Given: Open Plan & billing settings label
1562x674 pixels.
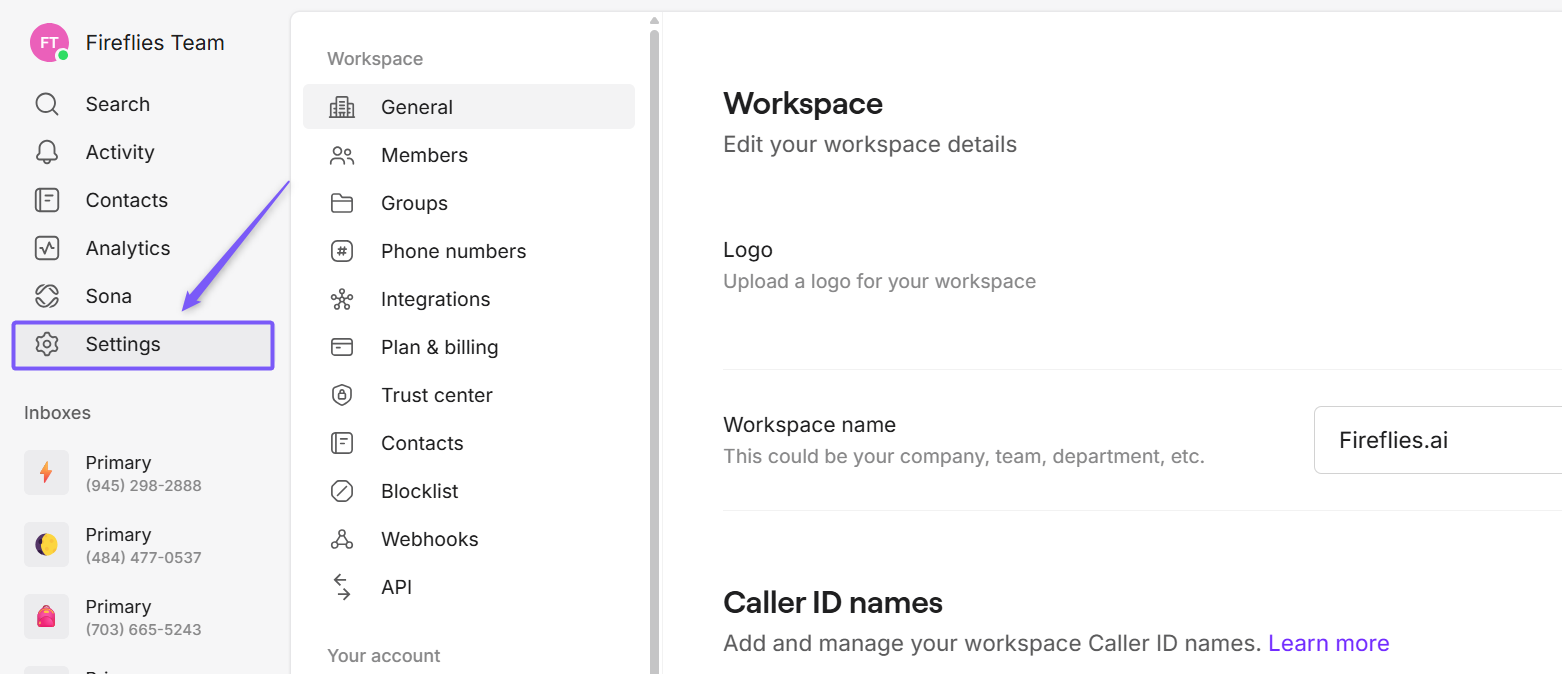Looking at the screenshot, I should pyautogui.click(x=439, y=347).
